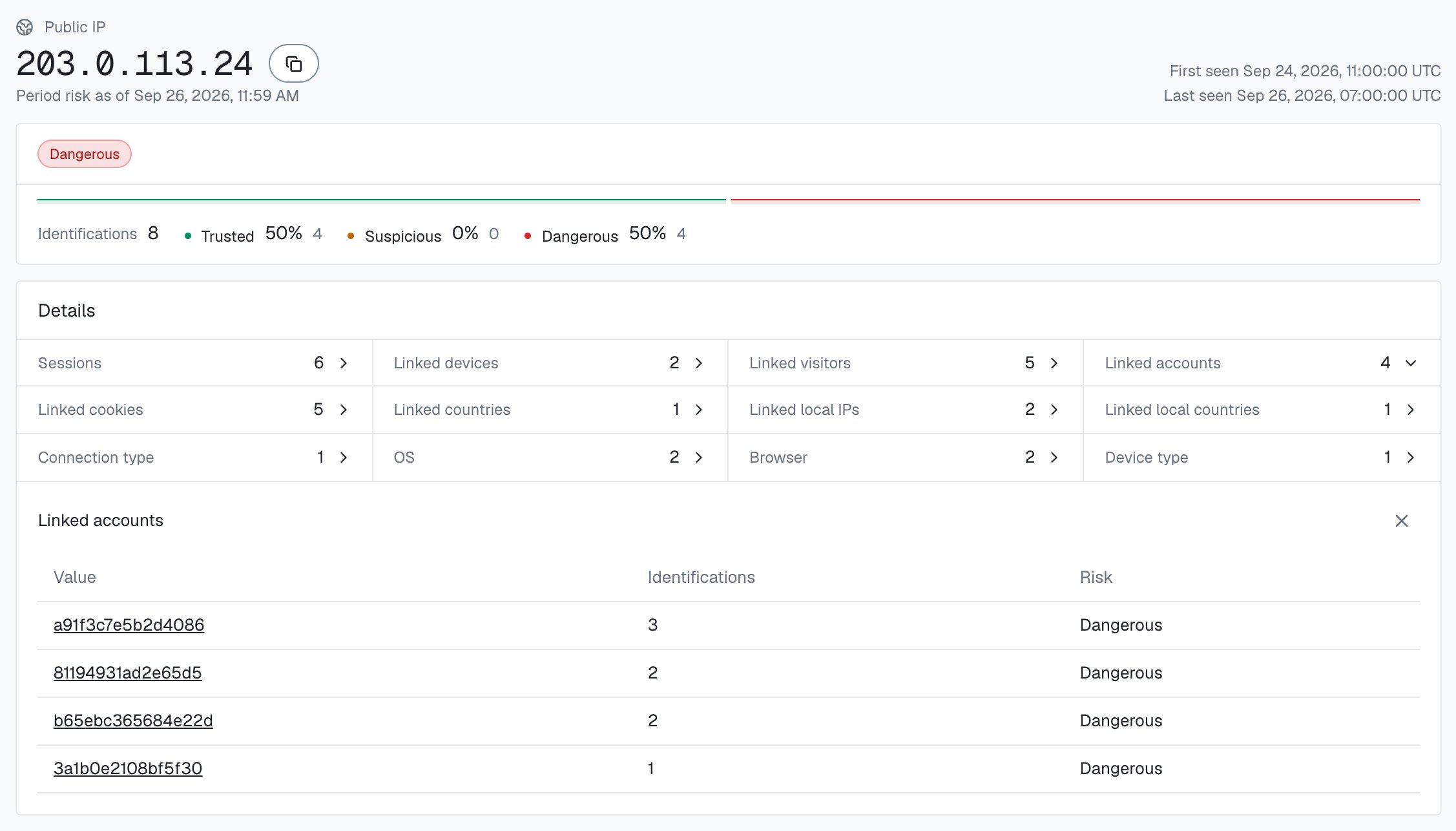Click the Linked accounts section heading

click(x=101, y=521)
